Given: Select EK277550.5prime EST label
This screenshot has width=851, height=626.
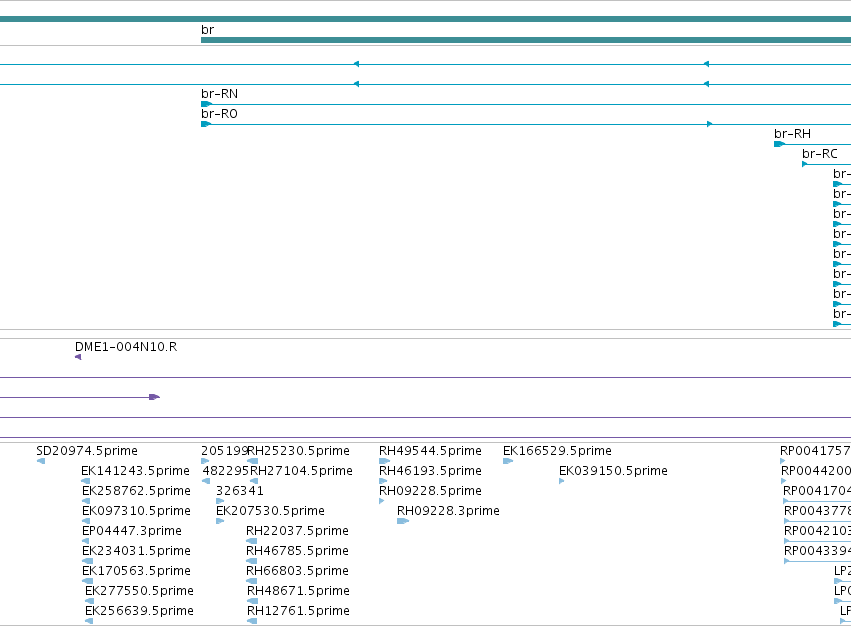Looking at the screenshot, I should click(139, 591).
